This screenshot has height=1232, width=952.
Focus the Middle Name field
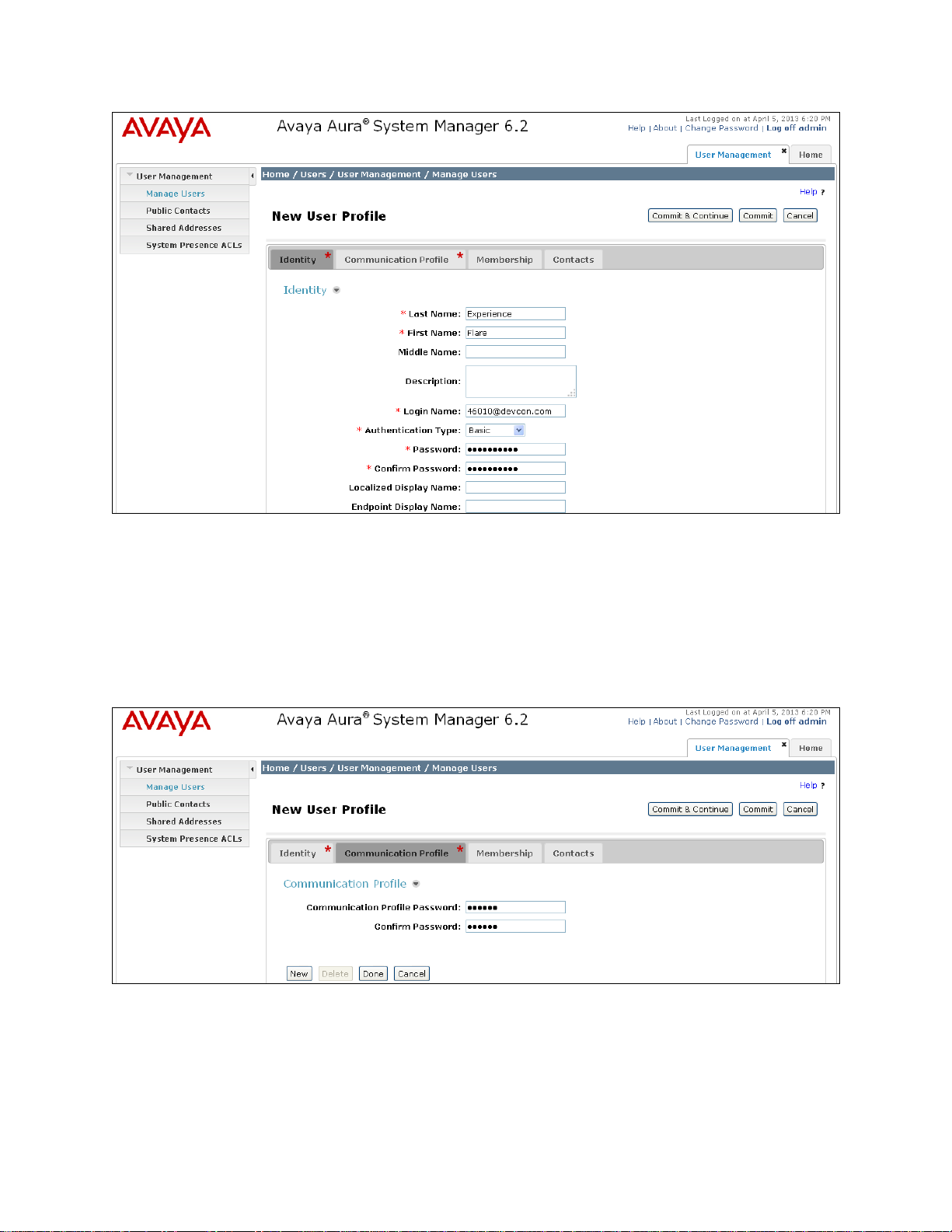click(515, 352)
